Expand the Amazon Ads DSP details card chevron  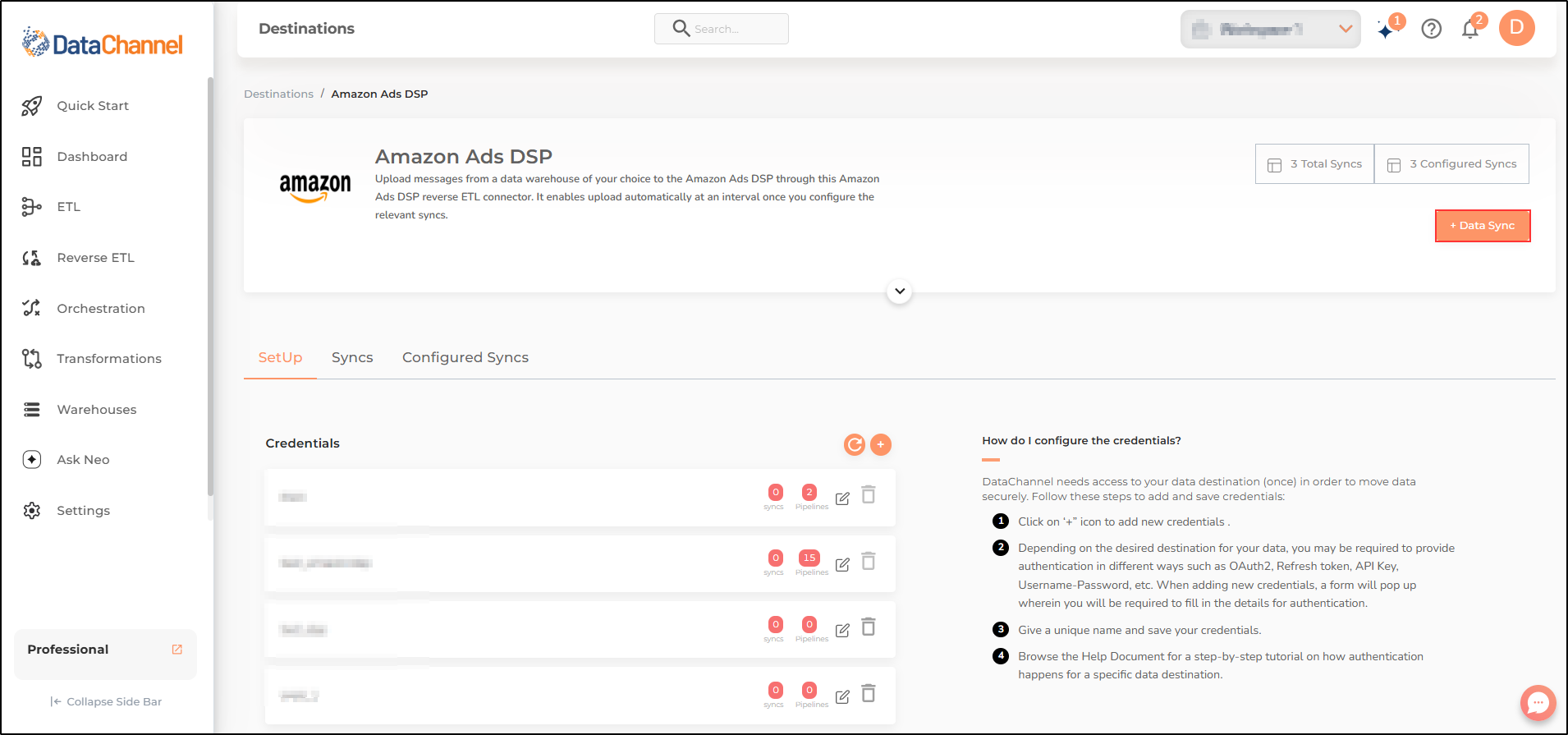pyautogui.click(x=900, y=291)
